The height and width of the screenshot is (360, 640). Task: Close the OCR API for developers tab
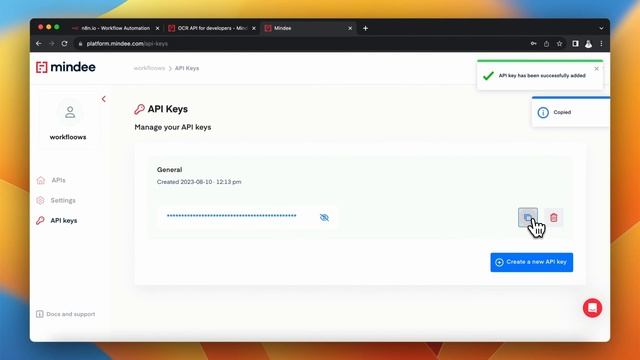(254, 28)
